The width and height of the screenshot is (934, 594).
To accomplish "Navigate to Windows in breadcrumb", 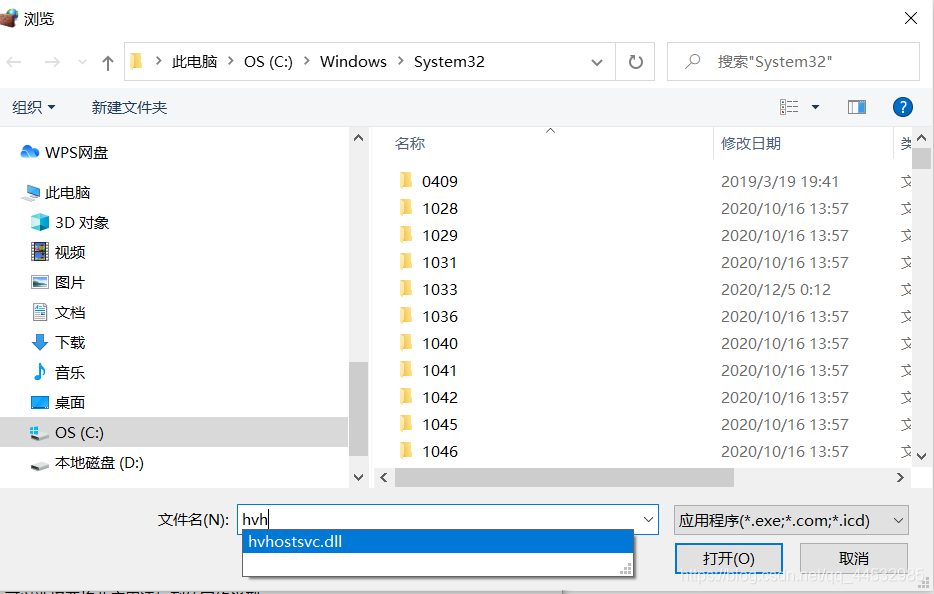I will click(353, 62).
